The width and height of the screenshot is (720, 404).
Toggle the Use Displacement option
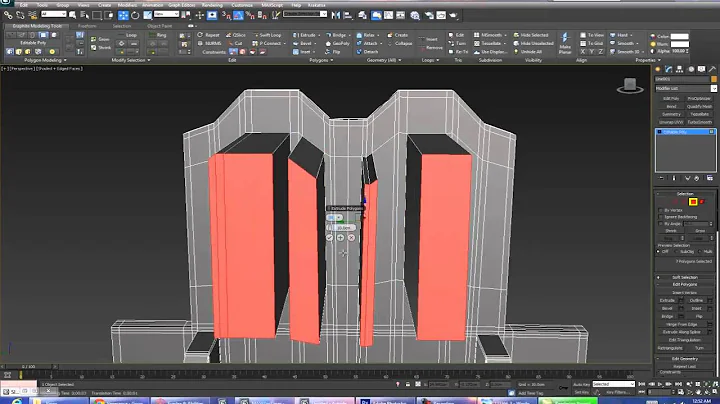click(x=490, y=51)
